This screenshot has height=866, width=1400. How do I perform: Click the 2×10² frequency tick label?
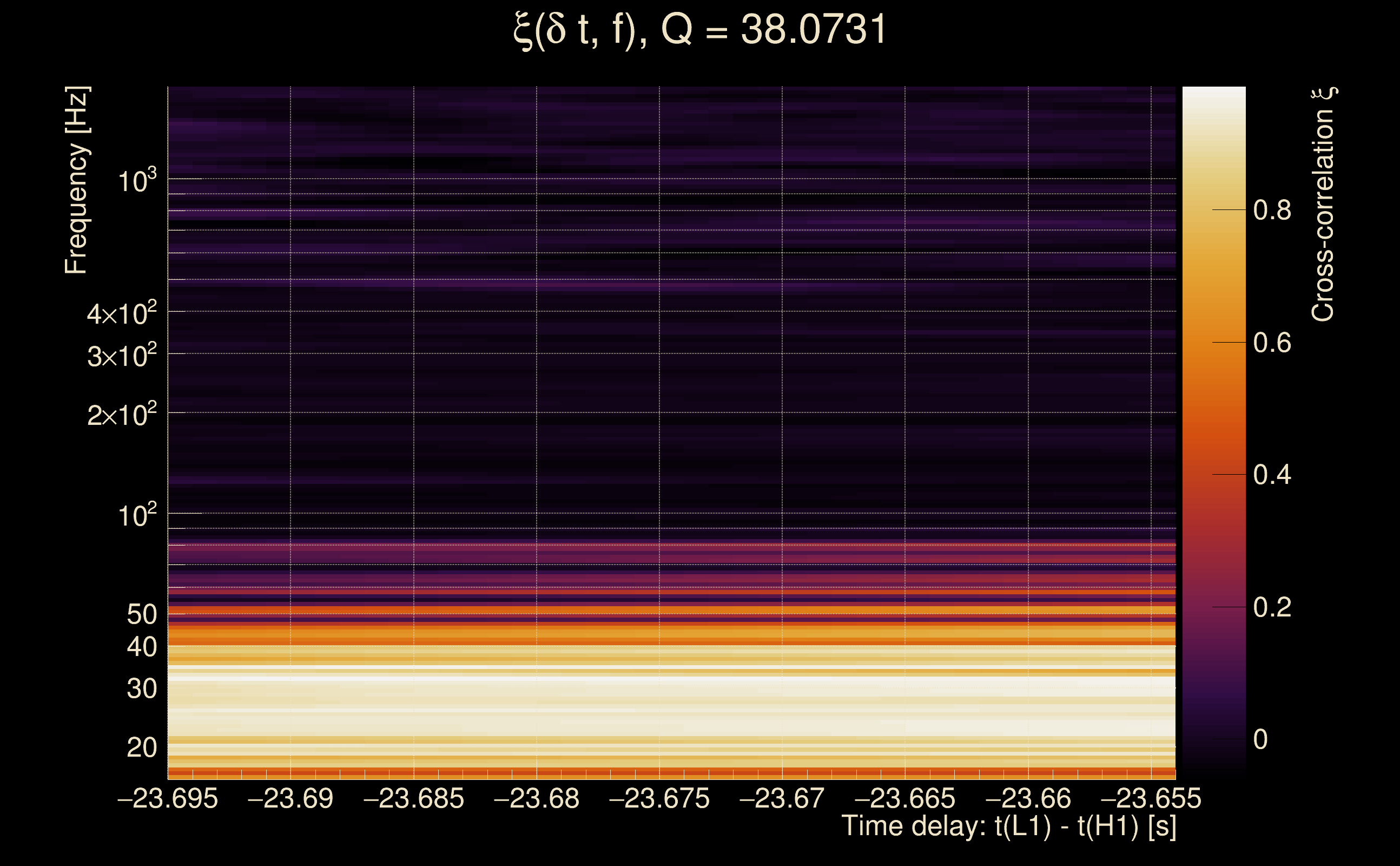pyautogui.click(x=122, y=415)
